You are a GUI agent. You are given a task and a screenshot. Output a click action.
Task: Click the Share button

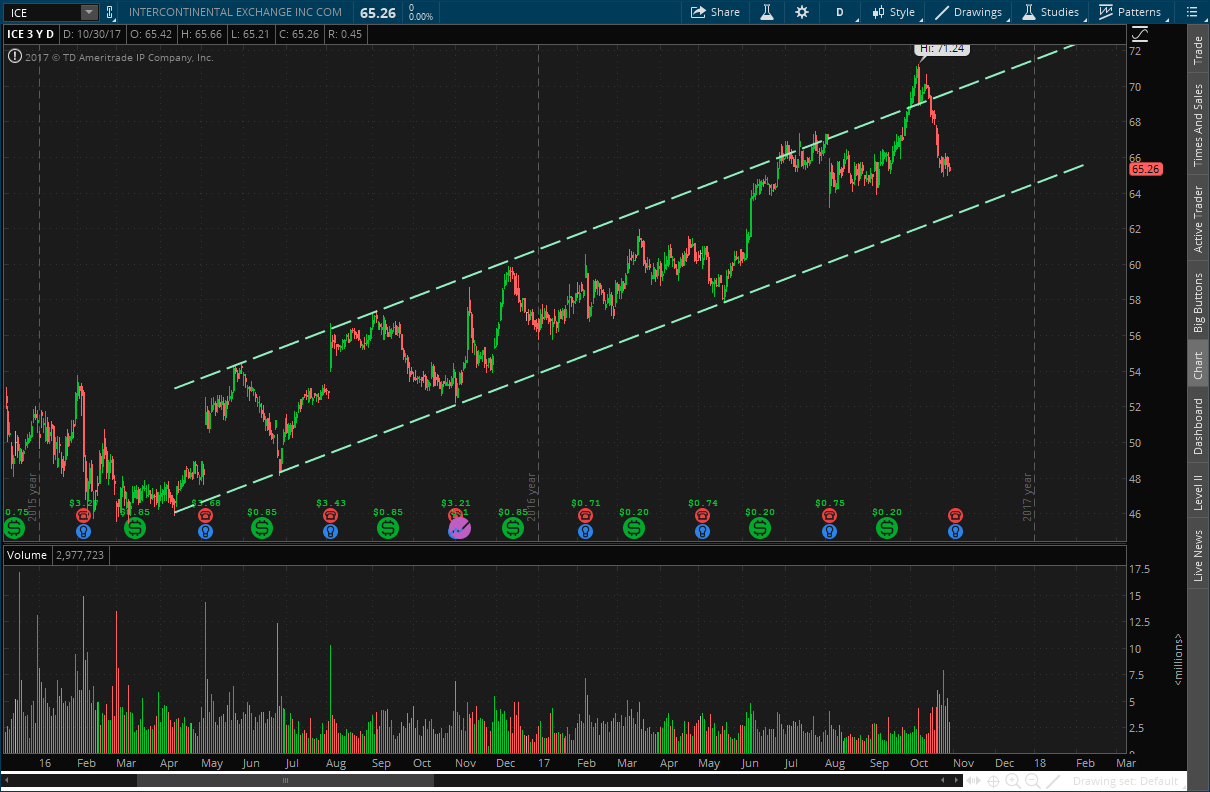pyautogui.click(x=716, y=12)
